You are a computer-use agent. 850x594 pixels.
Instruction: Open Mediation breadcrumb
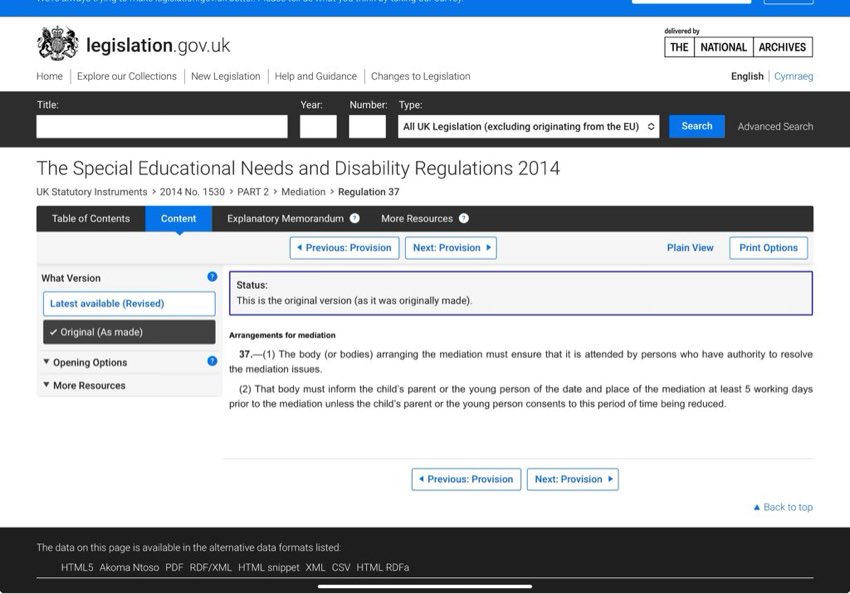point(303,192)
